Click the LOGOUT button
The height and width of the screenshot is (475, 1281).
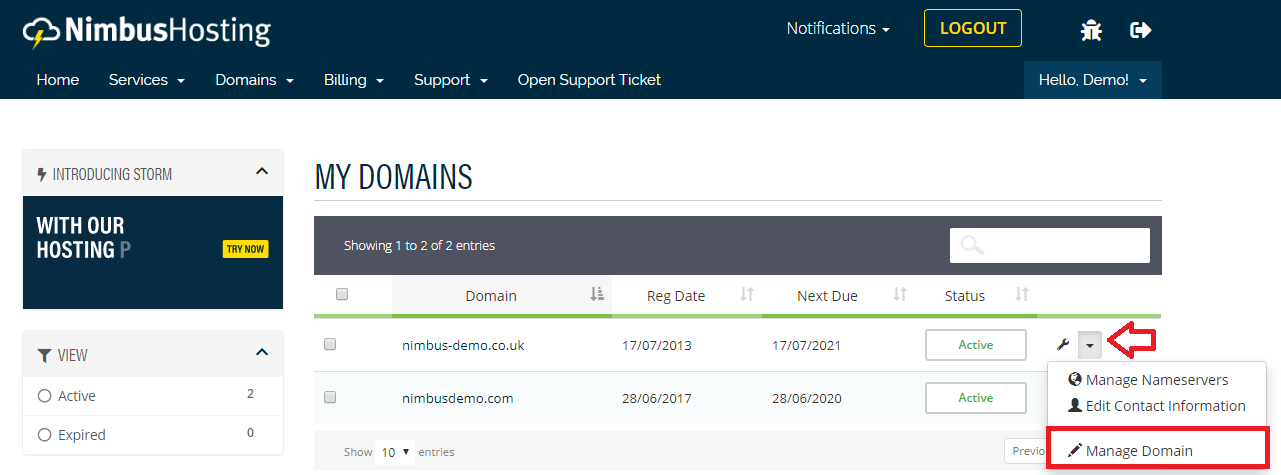[973, 28]
